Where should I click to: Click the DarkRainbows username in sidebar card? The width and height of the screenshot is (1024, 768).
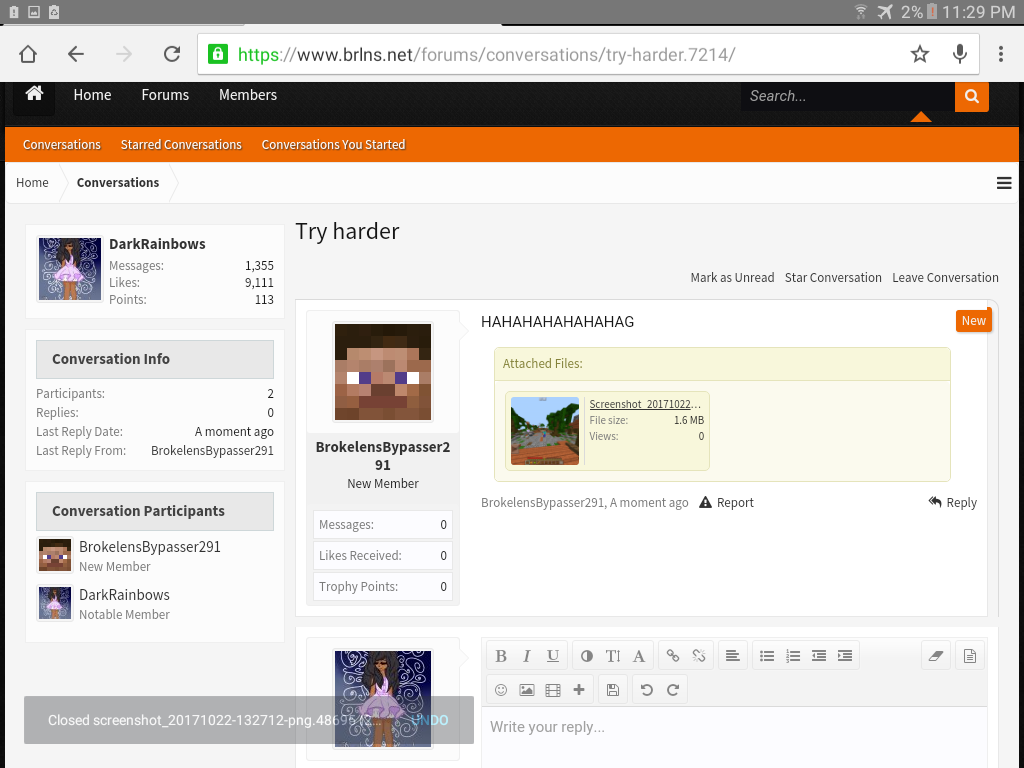157,244
